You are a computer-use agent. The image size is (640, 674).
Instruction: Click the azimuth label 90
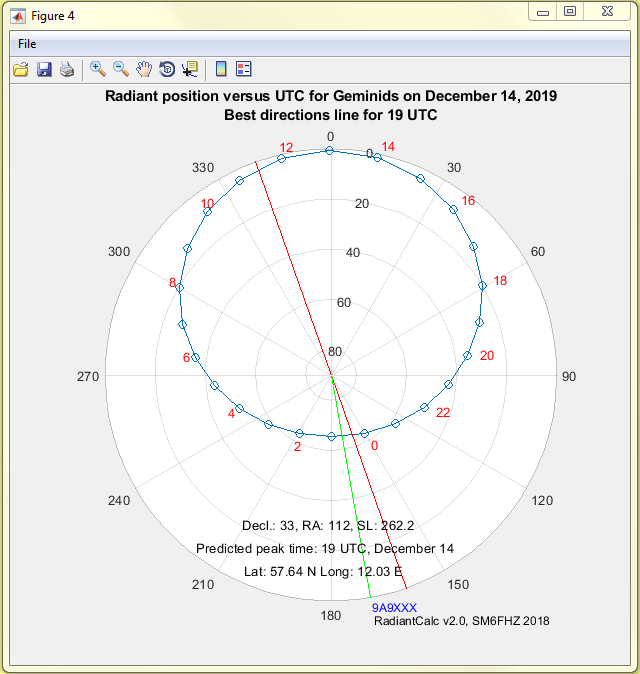(569, 377)
